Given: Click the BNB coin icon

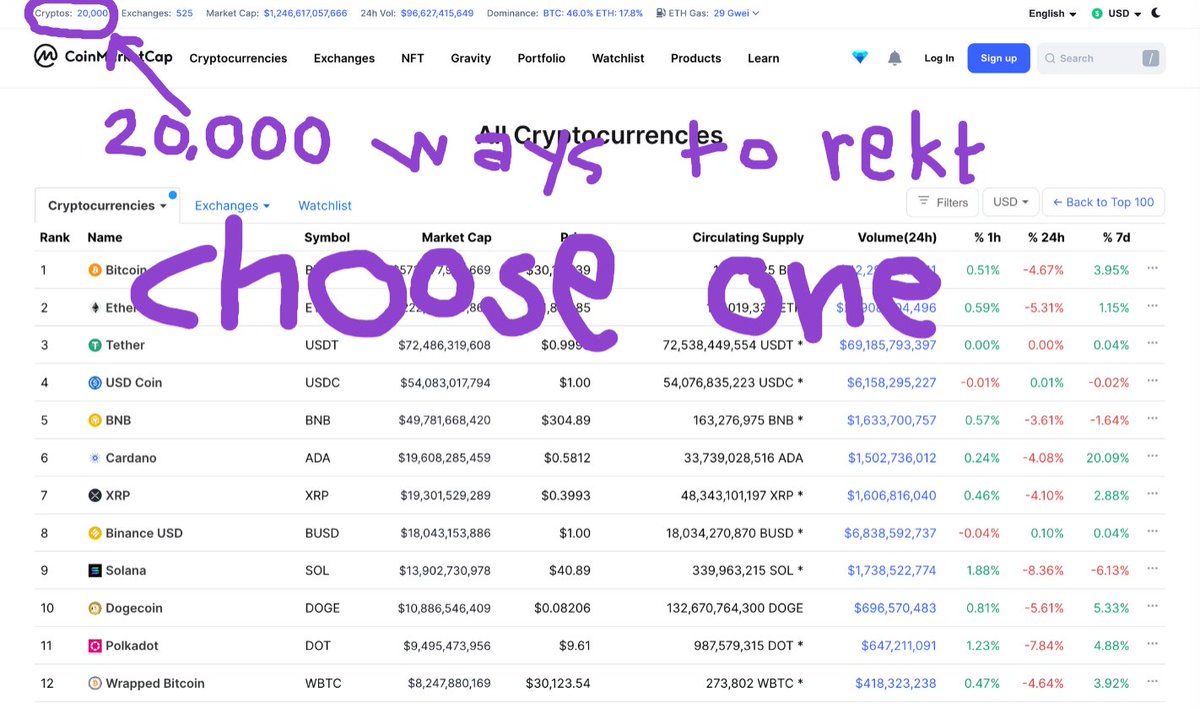Looking at the screenshot, I should [95, 420].
